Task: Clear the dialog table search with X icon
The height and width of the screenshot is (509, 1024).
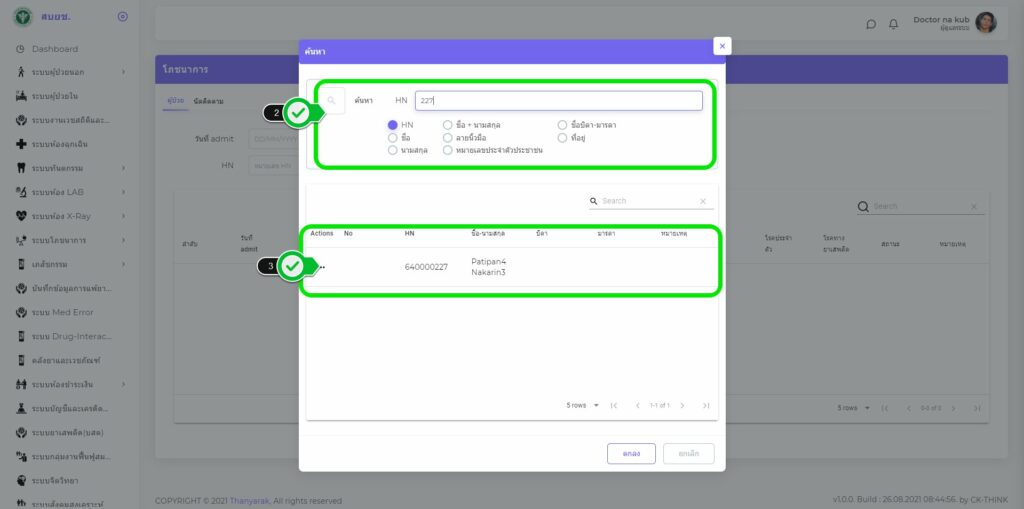Action: coord(702,201)
